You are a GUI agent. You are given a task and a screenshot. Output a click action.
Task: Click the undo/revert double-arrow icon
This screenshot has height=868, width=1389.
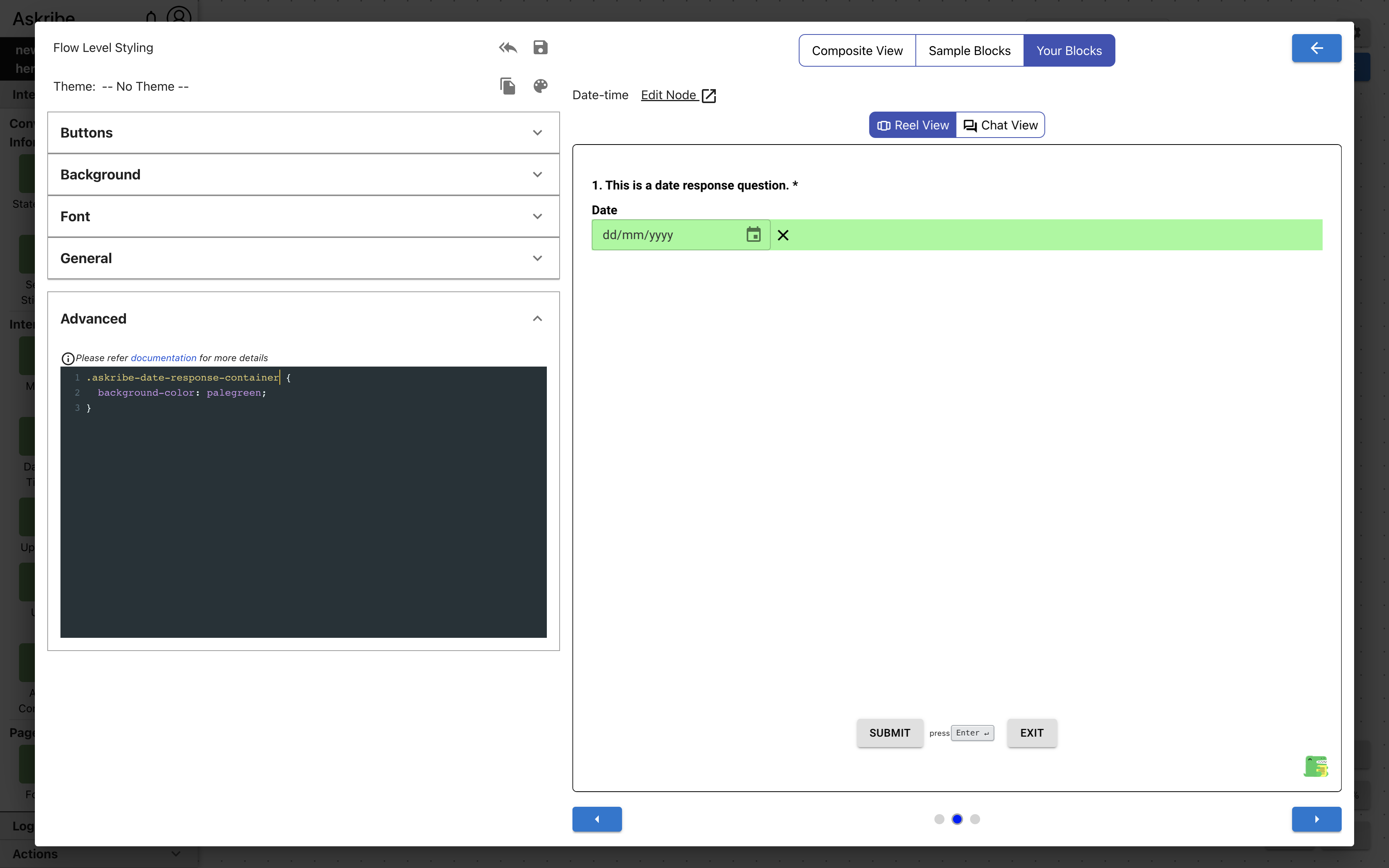(x=507, y=48)
